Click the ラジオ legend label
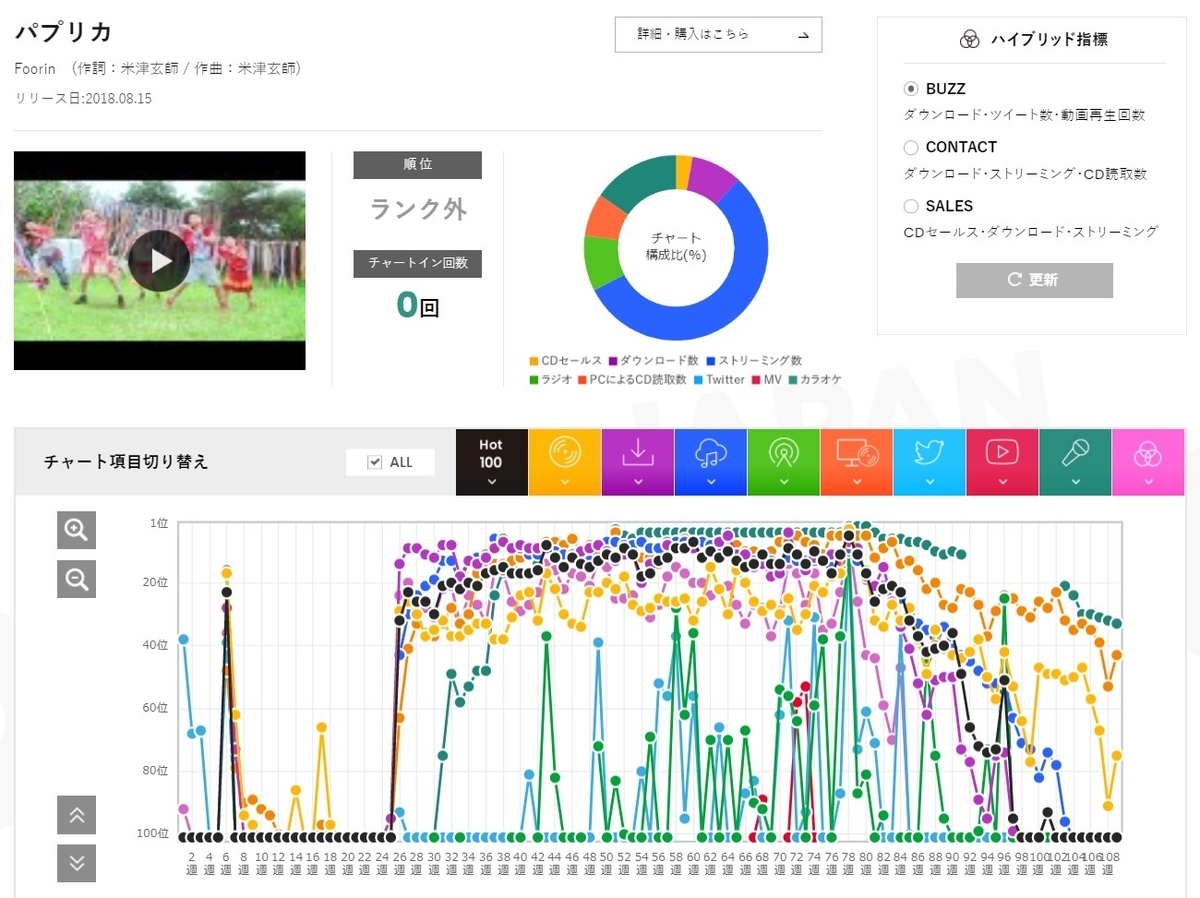The image size is (1200, 898). 556,380
